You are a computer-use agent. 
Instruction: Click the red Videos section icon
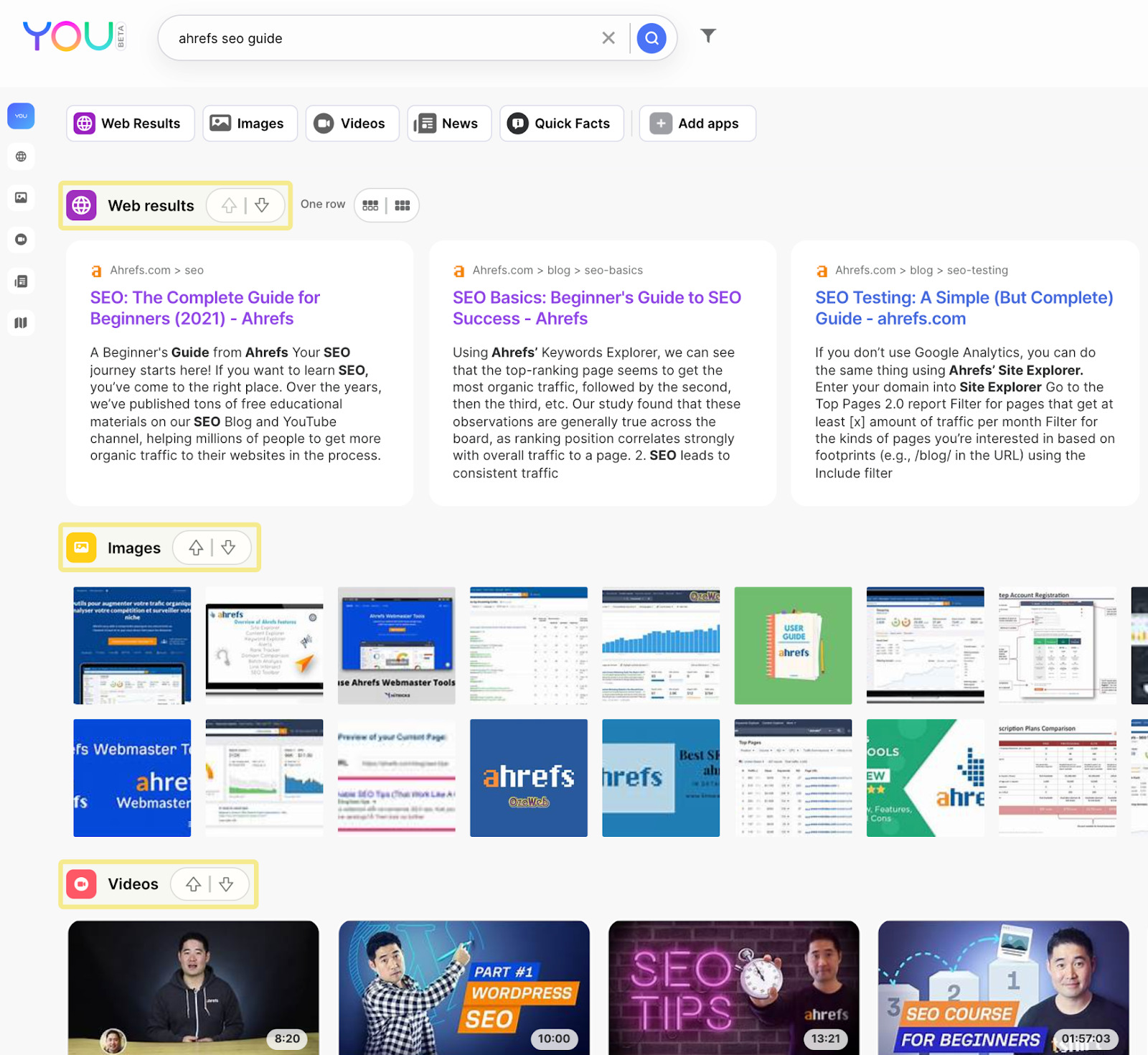point(82,884)
